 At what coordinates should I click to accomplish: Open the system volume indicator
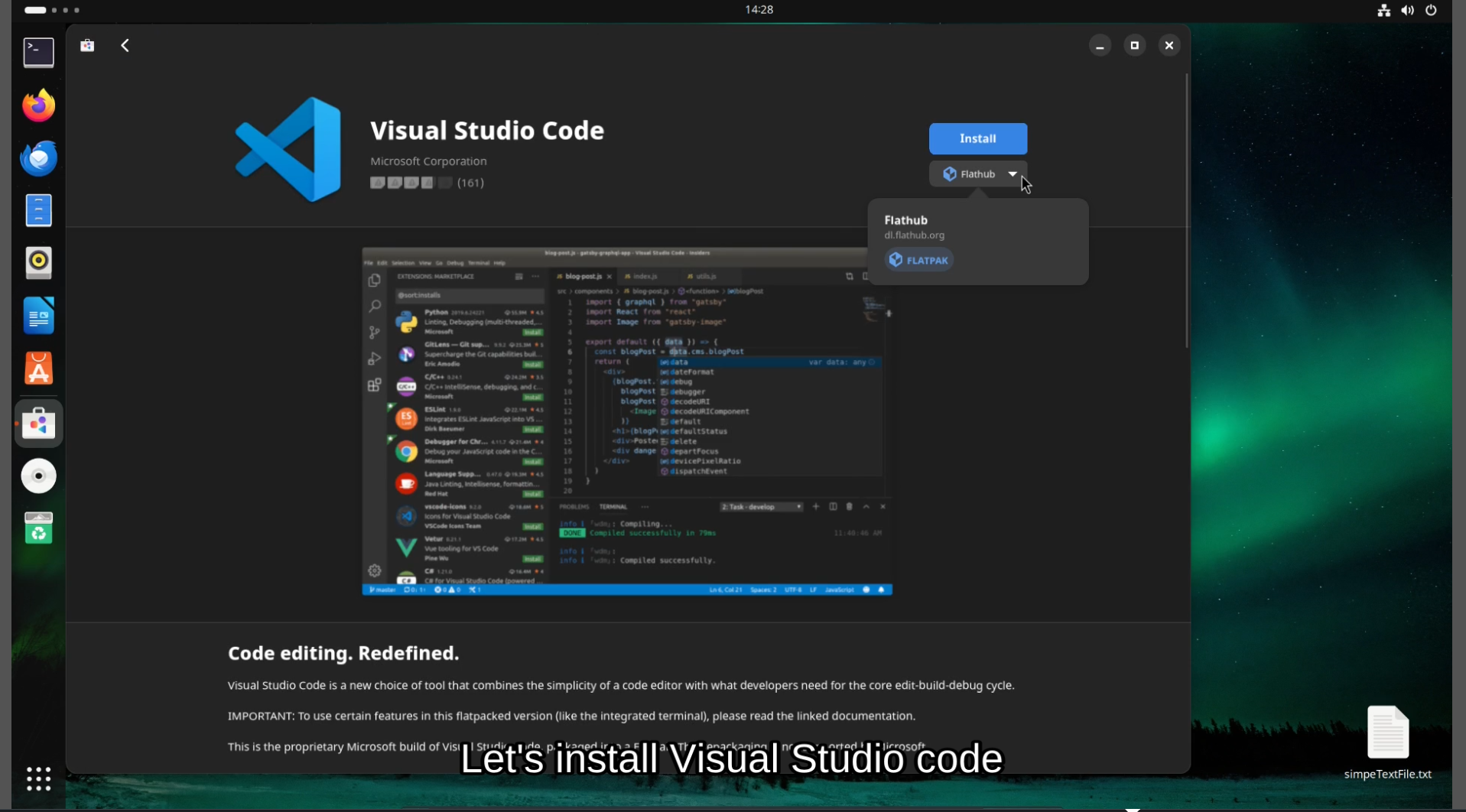pyautogui.click(x=1407, y=10)
